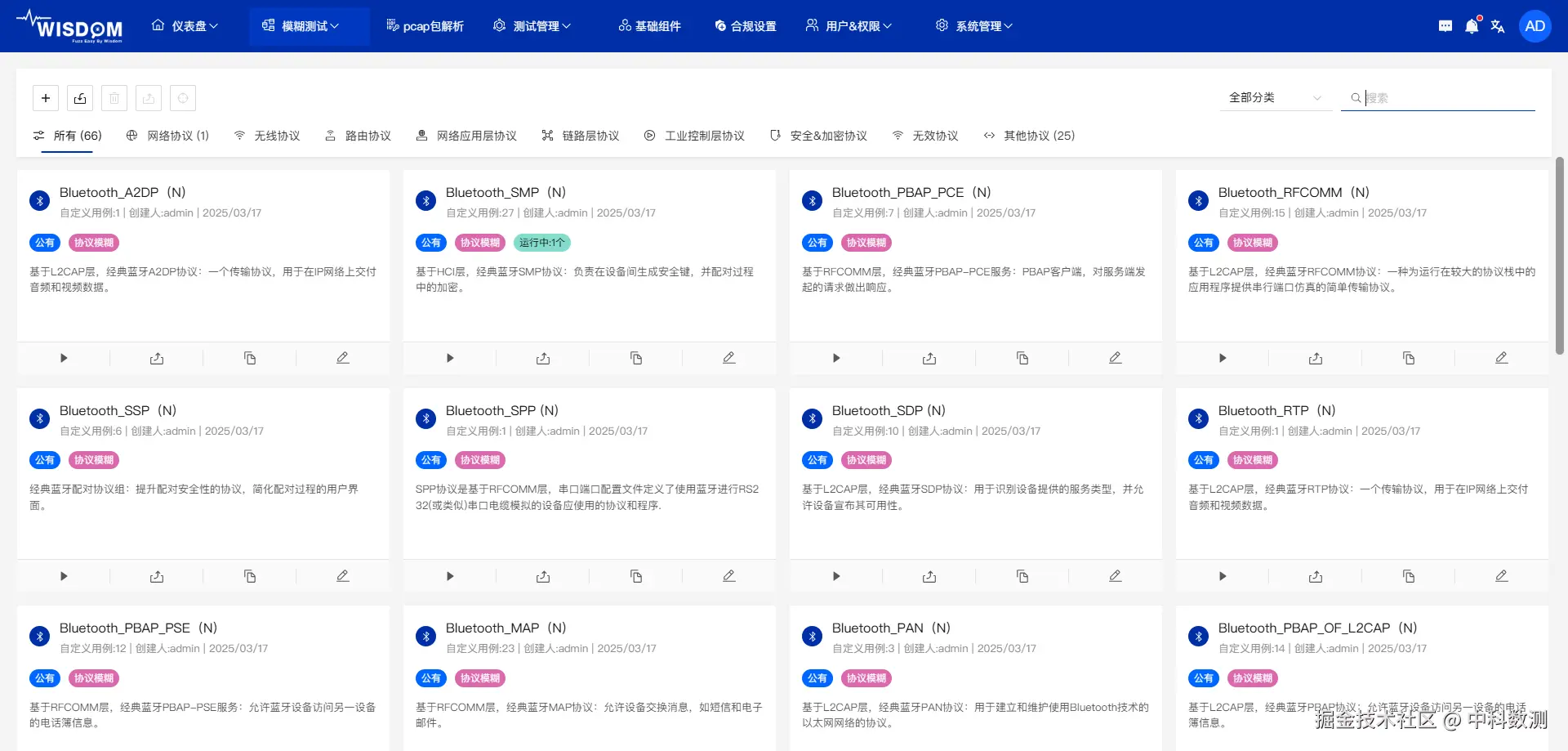Click the import icon beside the plus button
The height and width of the screenshot is (751, 1568).
(x=80, y=98)
